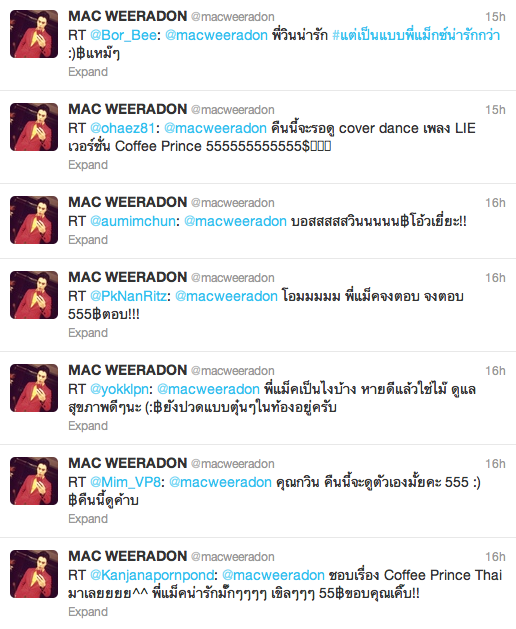Screen dimensions: 516x629
Task: Expand the tweet retweeting @Kanjanapornpond
Action: tap(88, 612)
